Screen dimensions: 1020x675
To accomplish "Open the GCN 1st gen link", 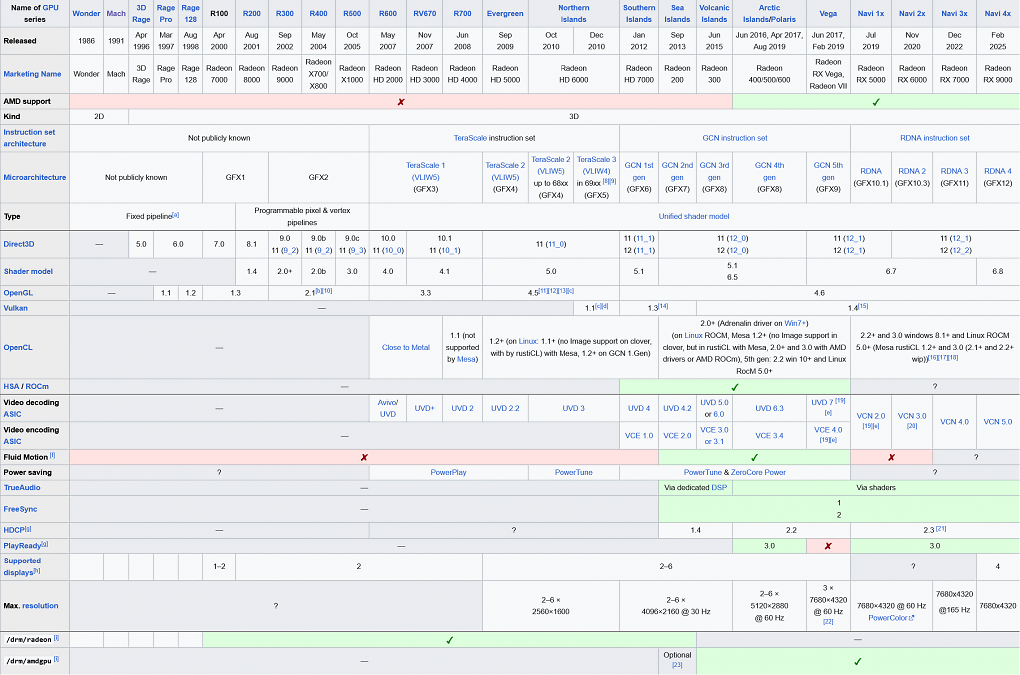I will point(639,171).
